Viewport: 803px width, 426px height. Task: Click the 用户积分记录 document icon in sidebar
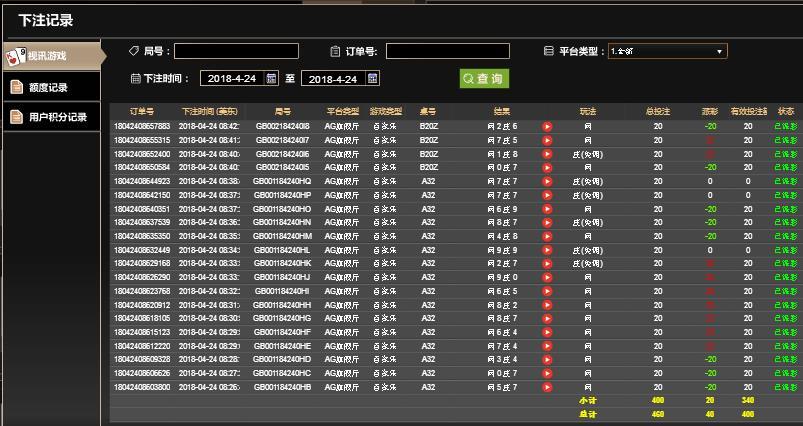tap(17, 117)
